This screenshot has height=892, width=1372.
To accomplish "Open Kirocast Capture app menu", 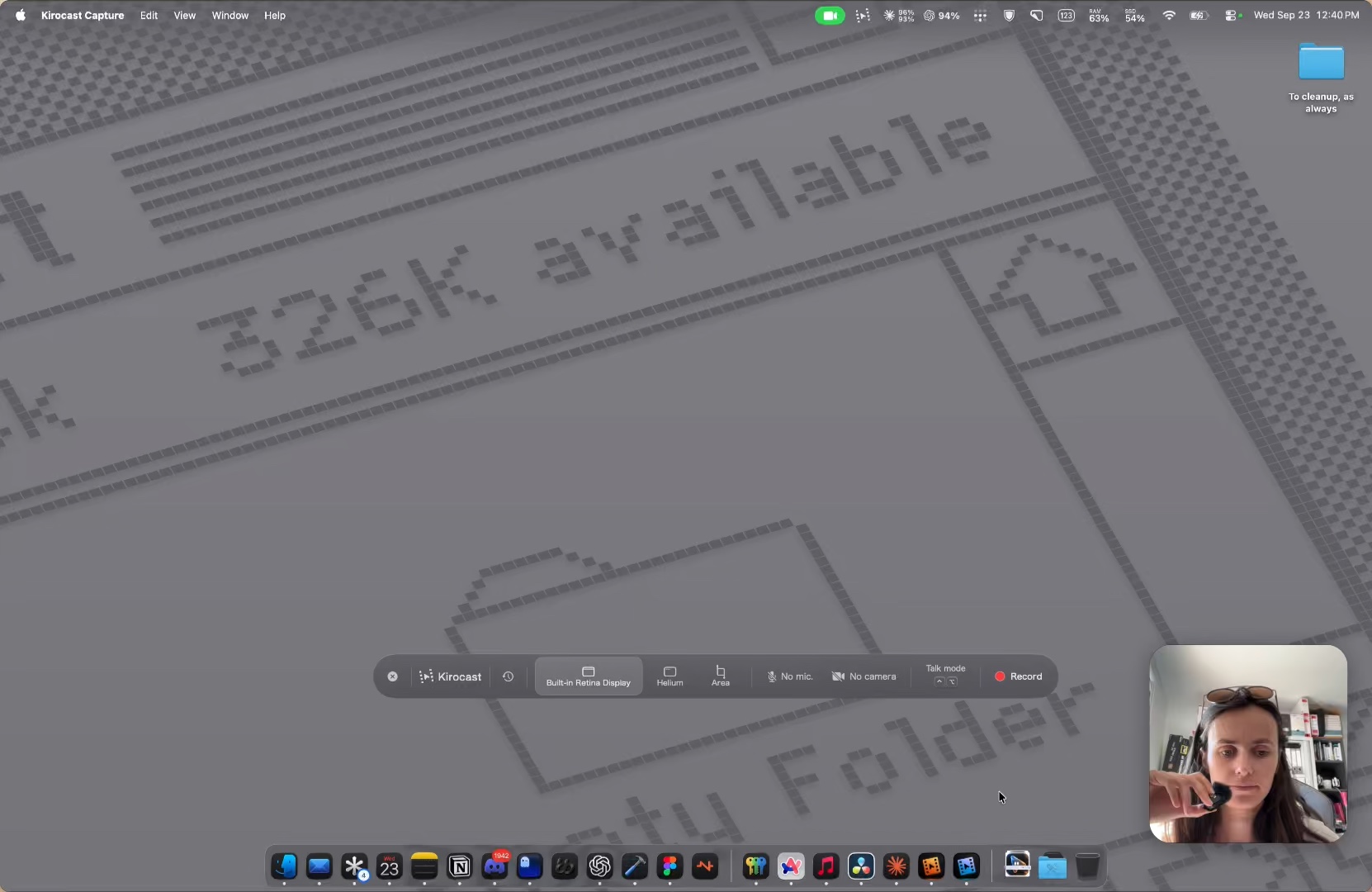I will click(x=83, y=15).
